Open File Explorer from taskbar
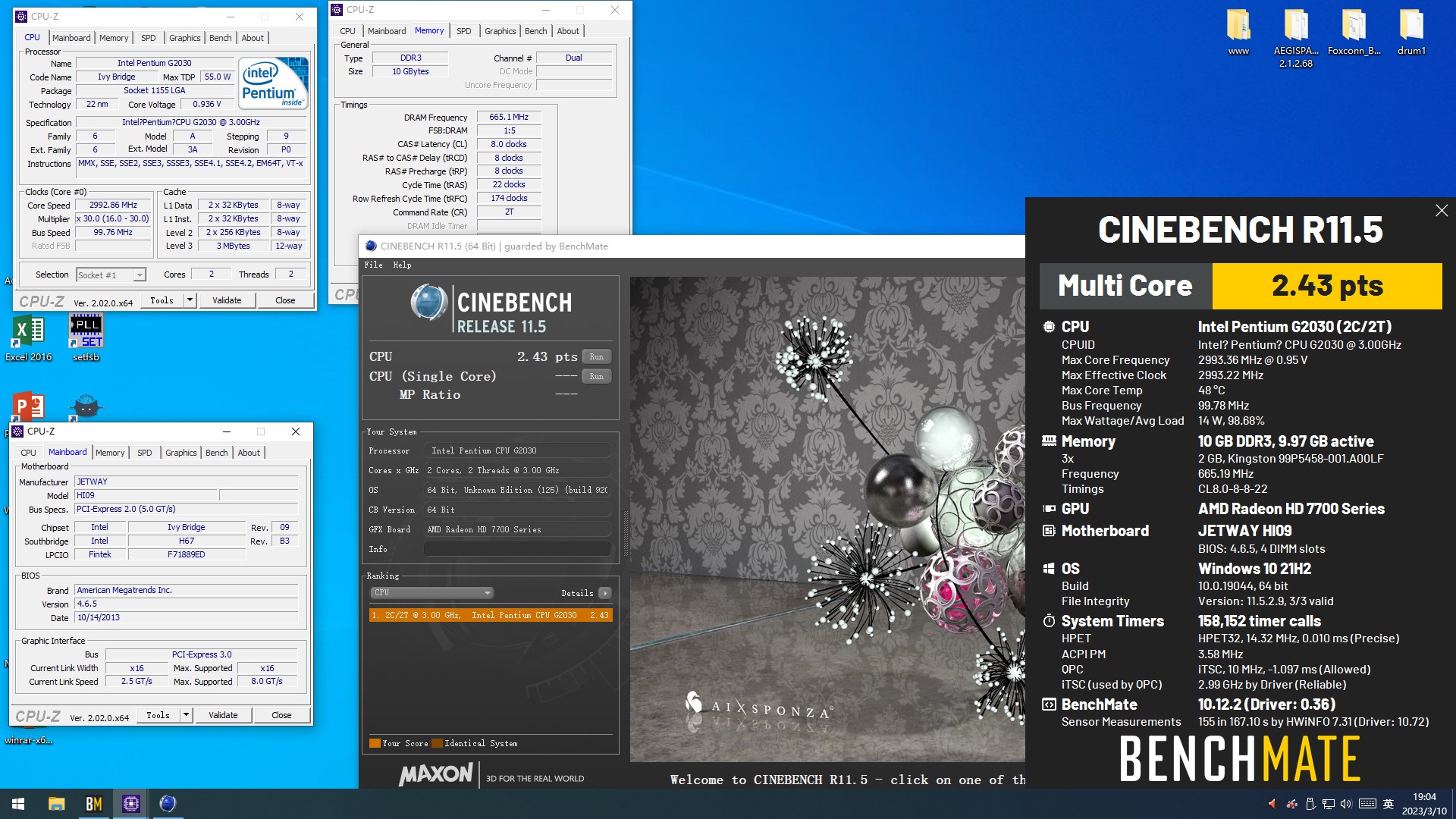The width and height of the screenshot is (1456, 819). (x=56, y=804)
